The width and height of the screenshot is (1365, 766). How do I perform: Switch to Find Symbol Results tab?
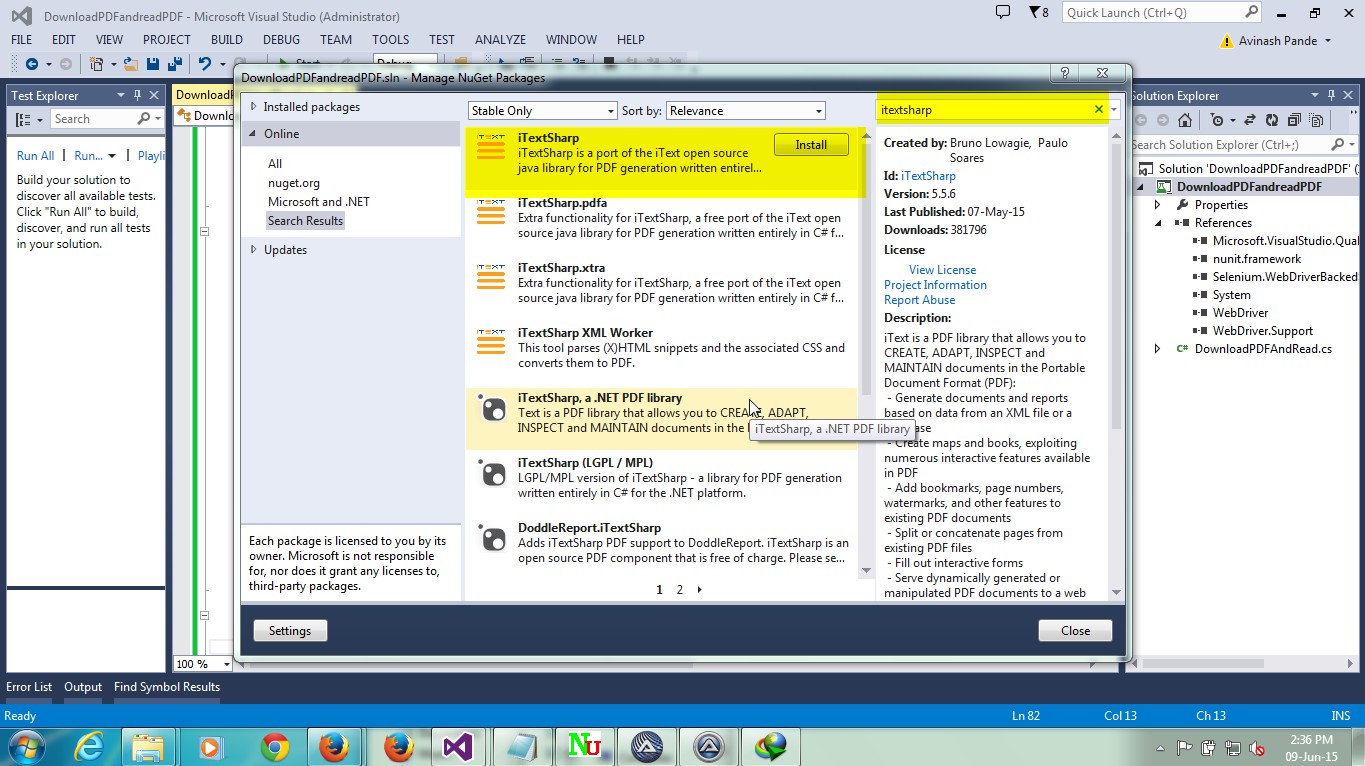pos(167,687)
